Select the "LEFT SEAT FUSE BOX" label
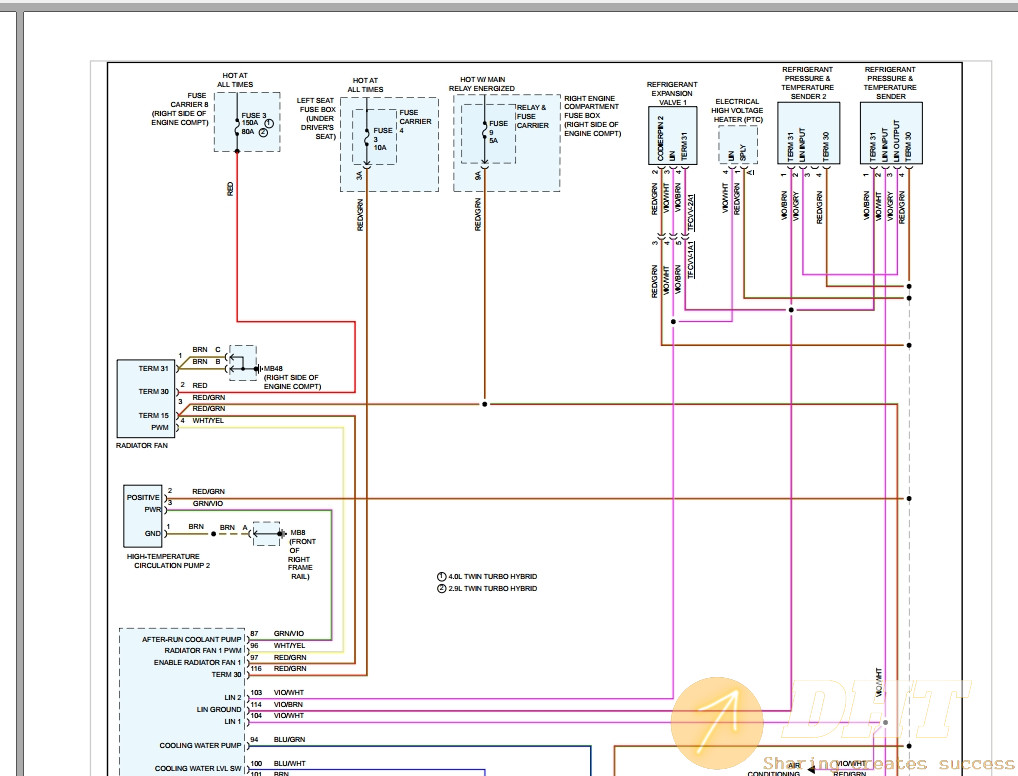The height and width of the screenshot is (776, 1018). pos(316,105)
